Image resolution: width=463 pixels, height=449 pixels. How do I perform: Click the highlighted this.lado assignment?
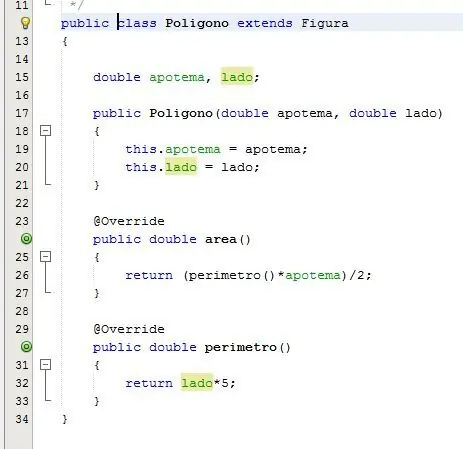[181, 167]
